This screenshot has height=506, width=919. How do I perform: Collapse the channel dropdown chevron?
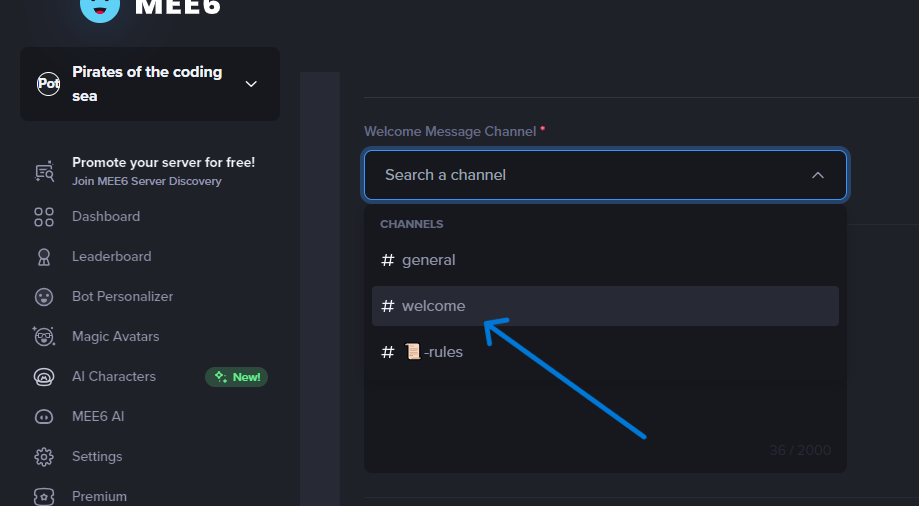(817, 175)
